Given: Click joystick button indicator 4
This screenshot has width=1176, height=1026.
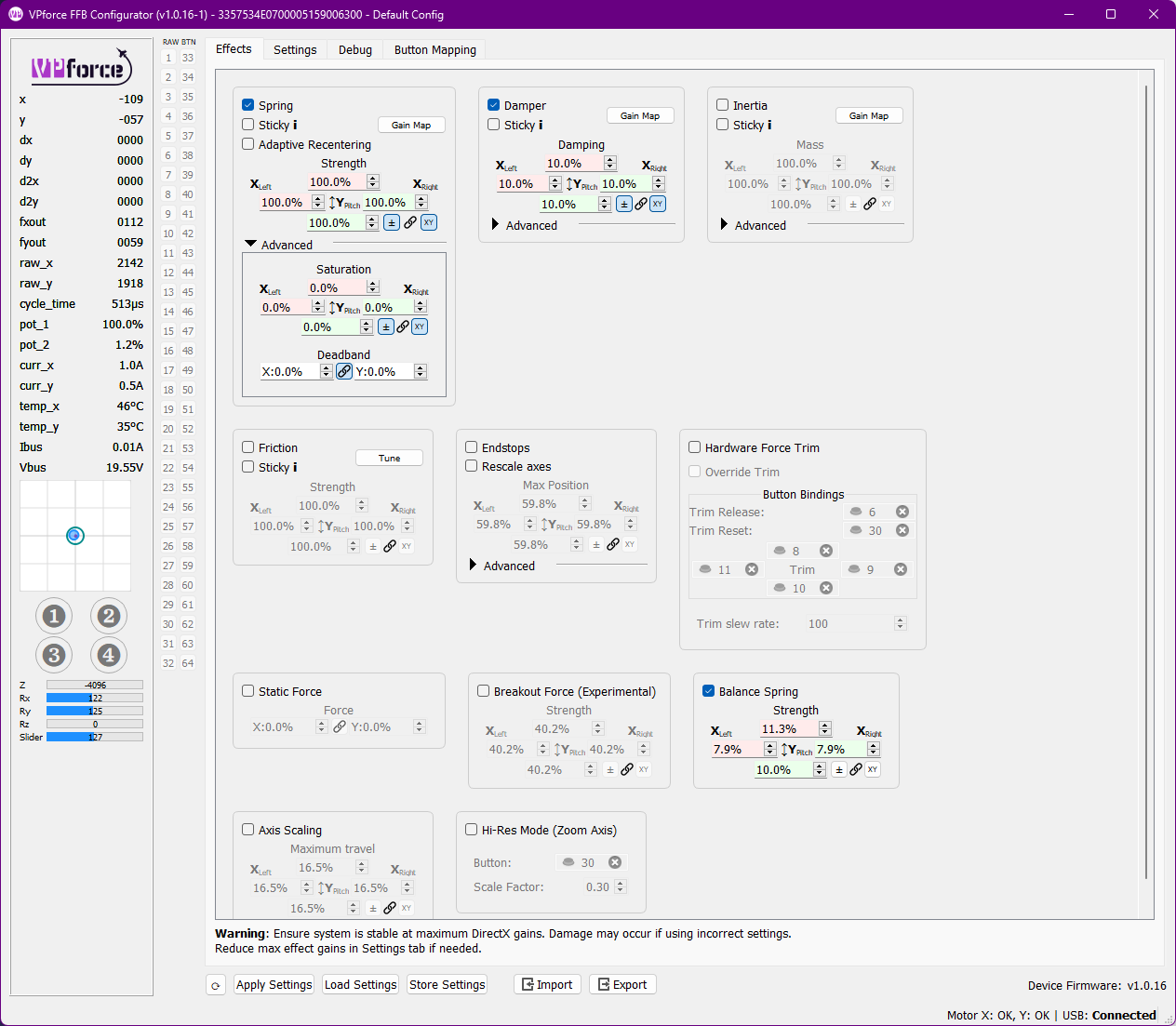Looking at the screenshot, I should [x=109, y=655].
